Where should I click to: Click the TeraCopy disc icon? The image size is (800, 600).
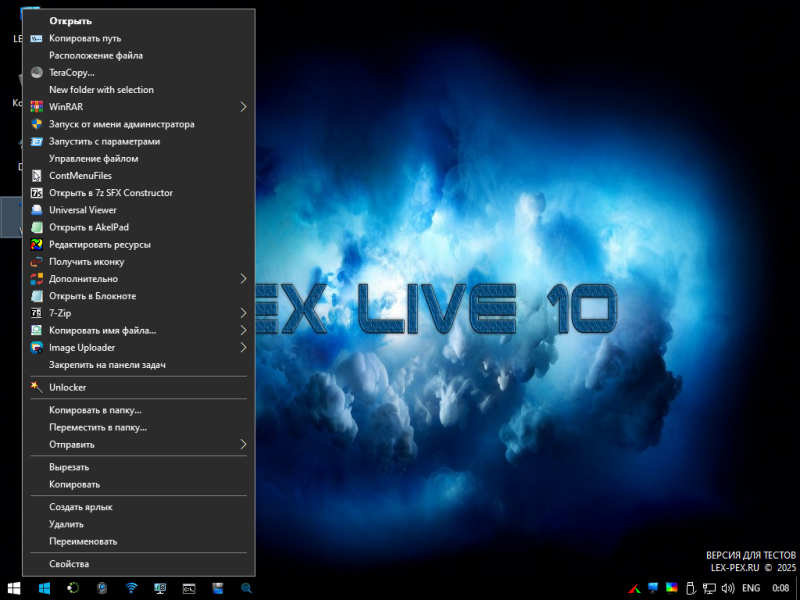click(x=37, y=72)
